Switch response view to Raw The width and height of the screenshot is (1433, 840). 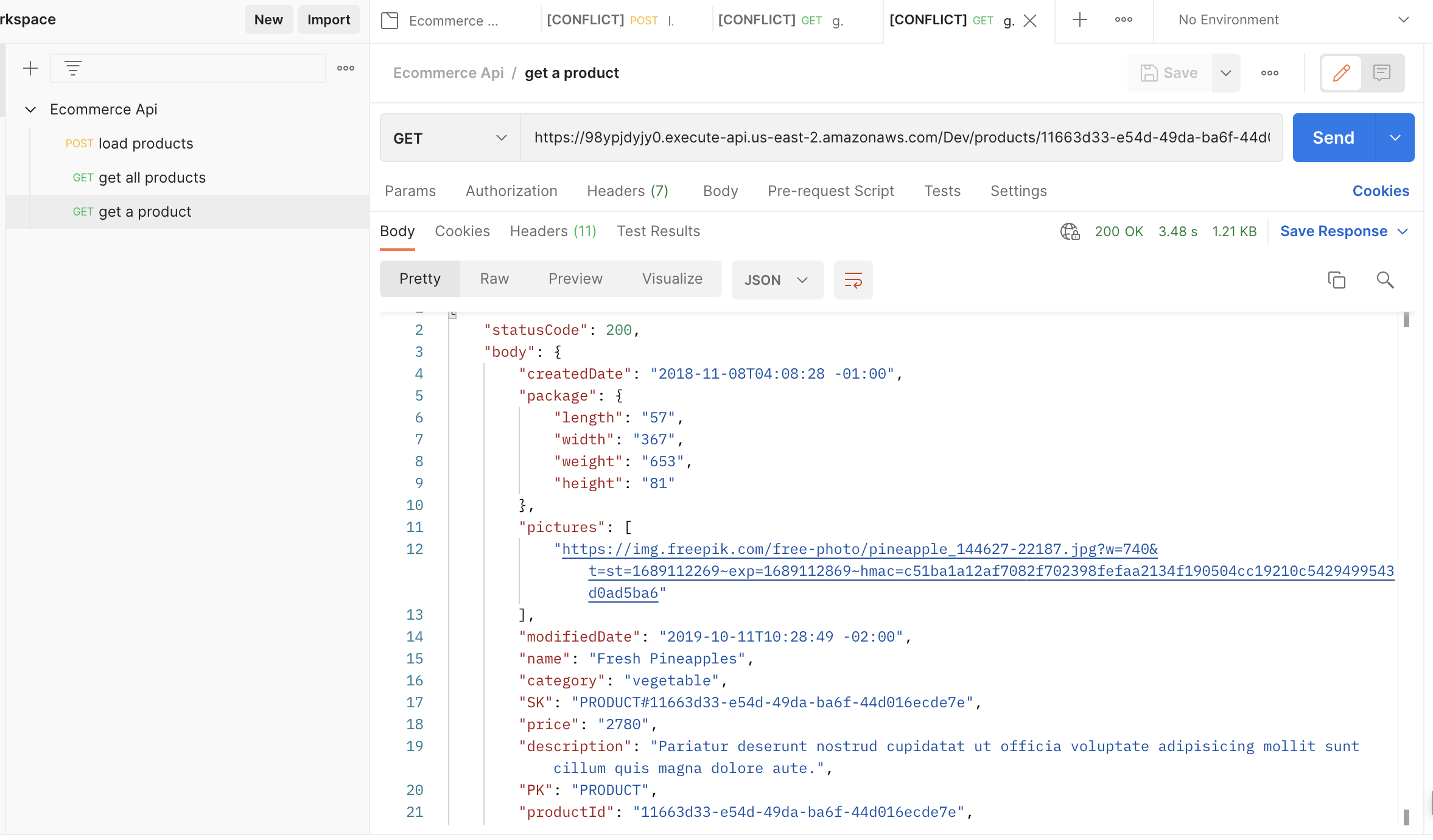(x=494, y=279)
